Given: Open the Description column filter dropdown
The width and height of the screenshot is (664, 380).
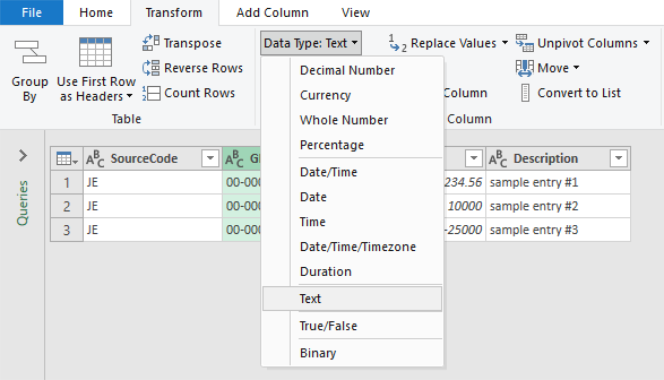Looking at the screenshot, I should [x=618, y=158].
